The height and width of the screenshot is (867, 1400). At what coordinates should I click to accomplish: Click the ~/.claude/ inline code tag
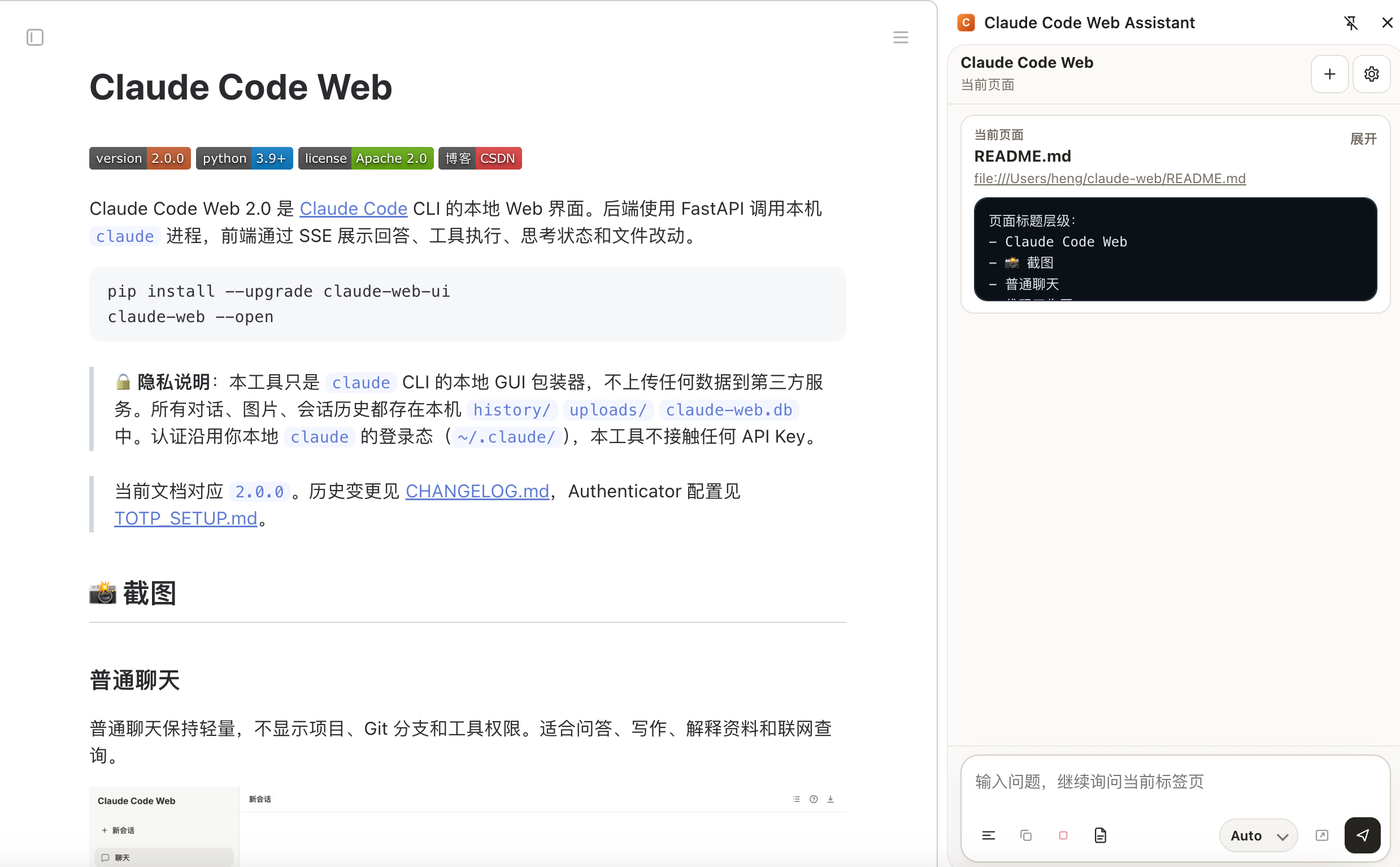pos(507,437)
